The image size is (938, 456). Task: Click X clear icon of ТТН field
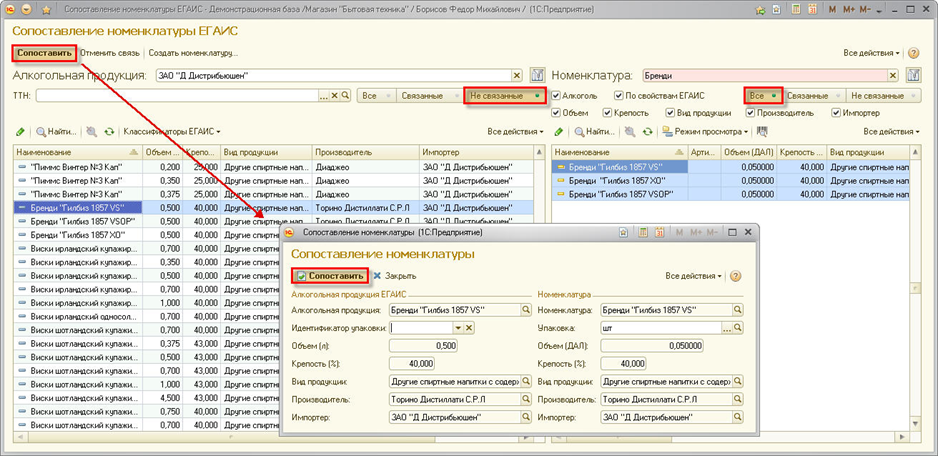(335, 96)
